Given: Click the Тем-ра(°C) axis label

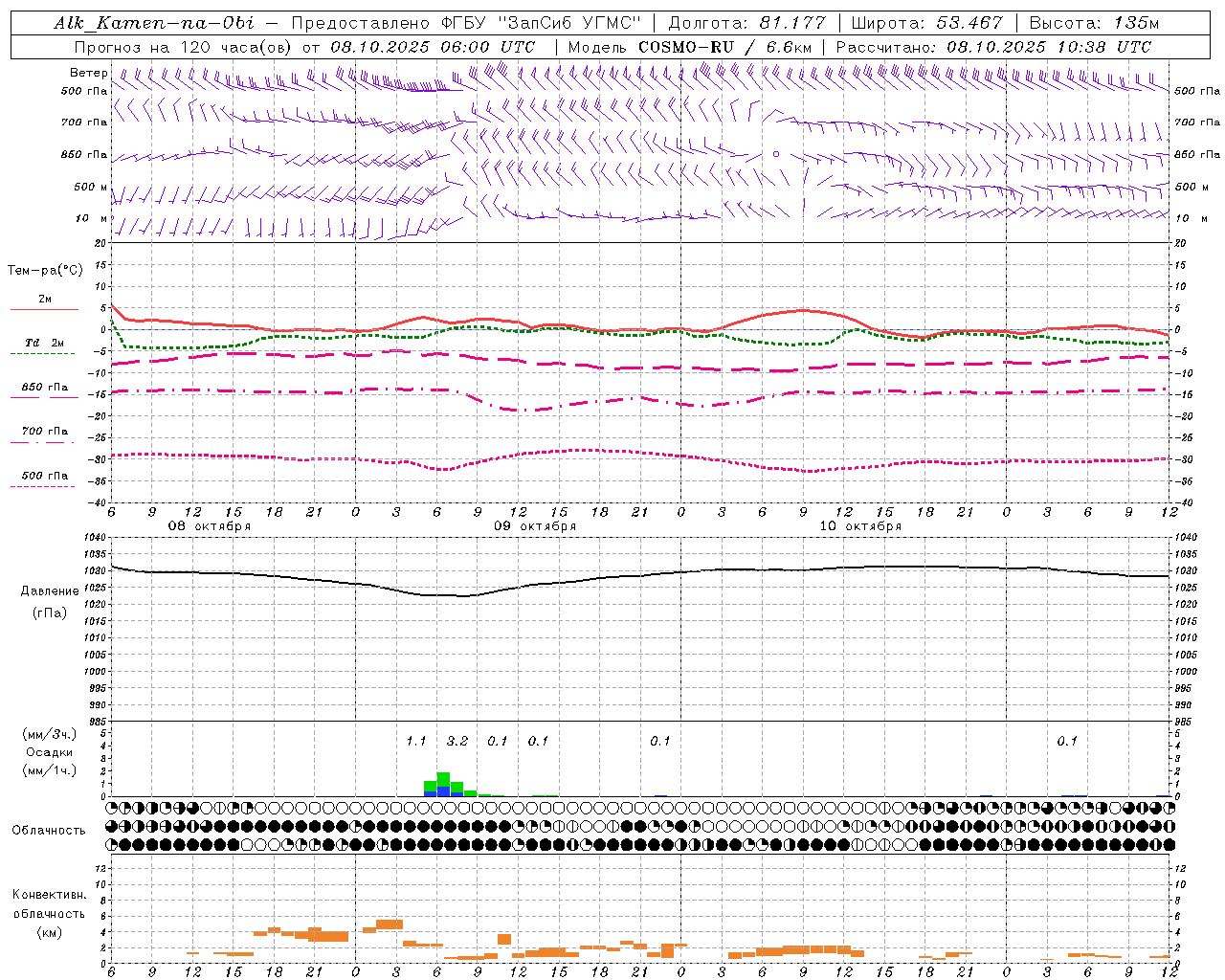Looking at the screenshot, I should [x=45, y=271].
